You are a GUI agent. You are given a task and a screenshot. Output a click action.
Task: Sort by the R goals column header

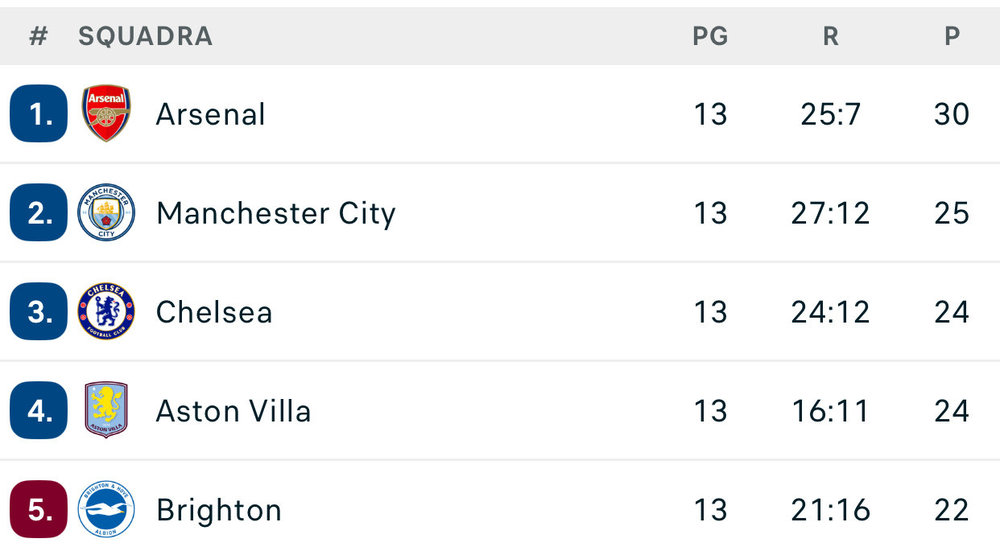pyautogui.click(x=830, y=36)
